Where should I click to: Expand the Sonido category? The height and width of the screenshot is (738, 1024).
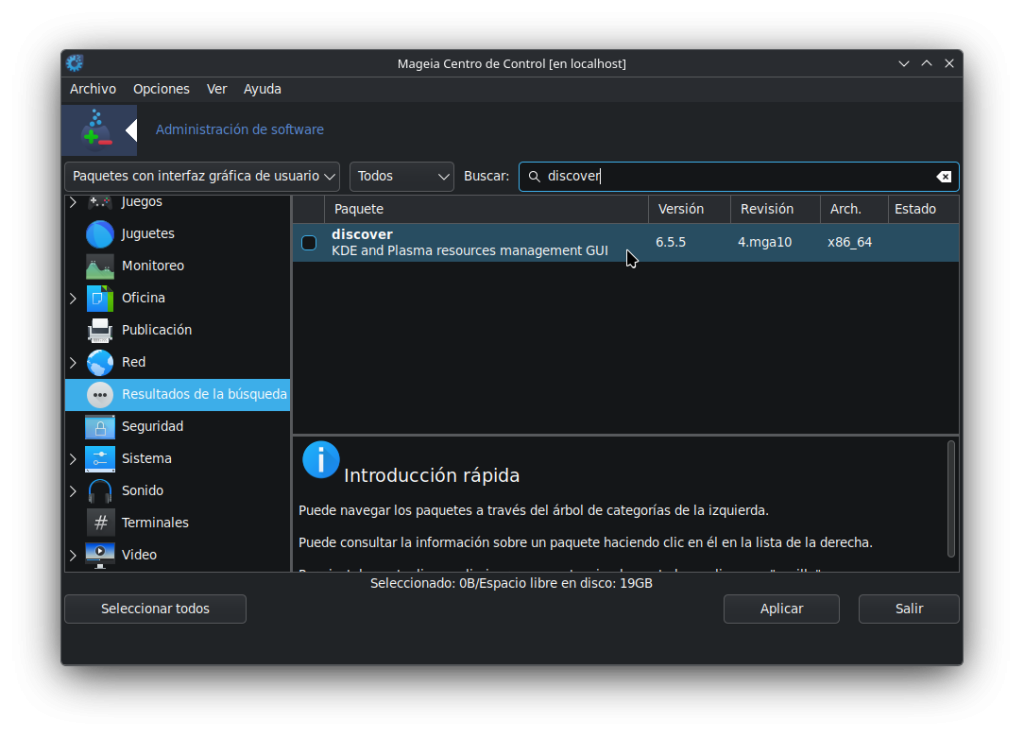pyautogui.click(x=73, y=491)
